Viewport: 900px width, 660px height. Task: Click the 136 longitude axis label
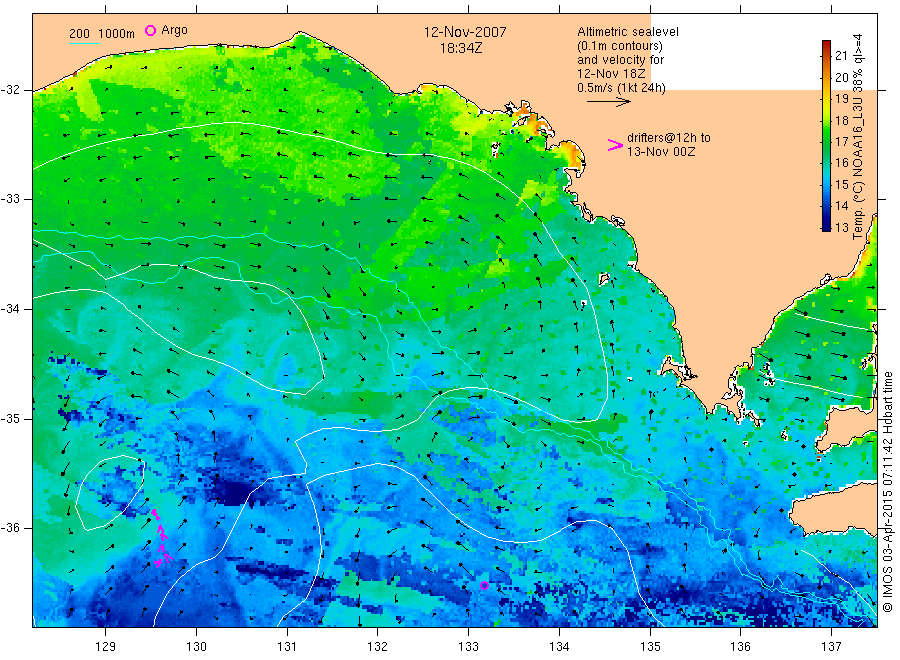click(x=740, y=647)
